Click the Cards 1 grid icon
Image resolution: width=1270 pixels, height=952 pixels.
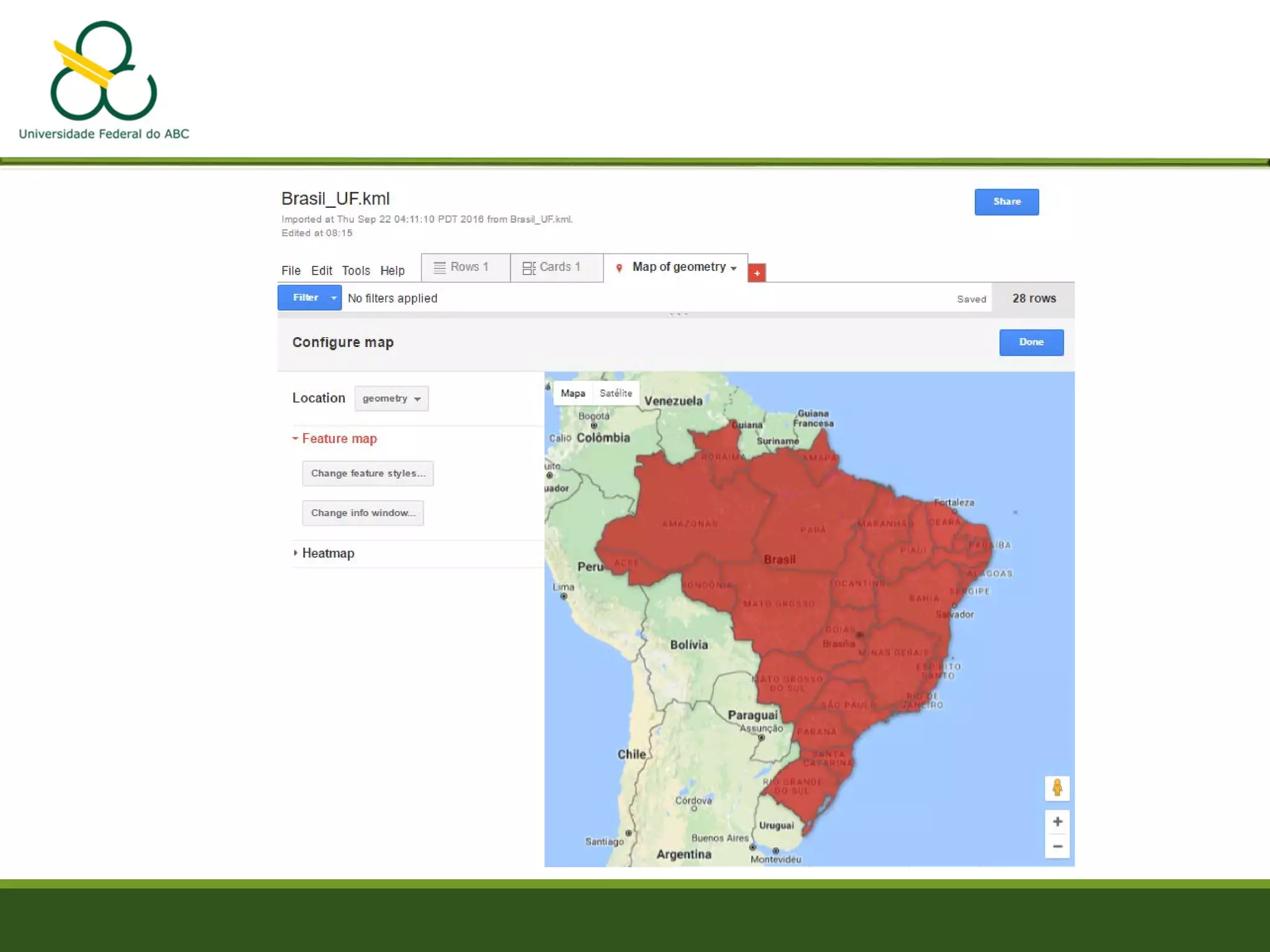pos(529,268)
